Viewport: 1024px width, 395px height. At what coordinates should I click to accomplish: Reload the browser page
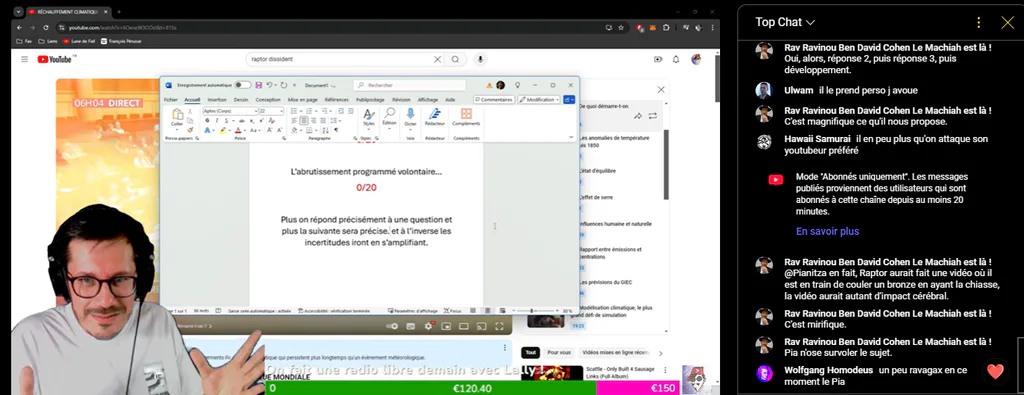tap(46, 27)
